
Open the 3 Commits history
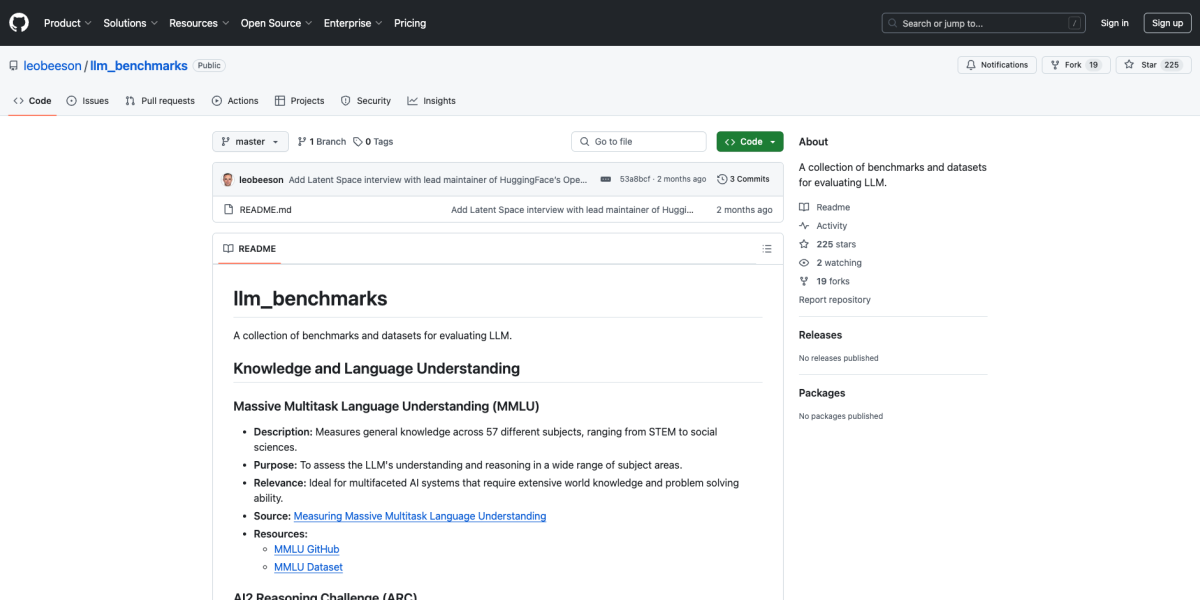point(743,180)
